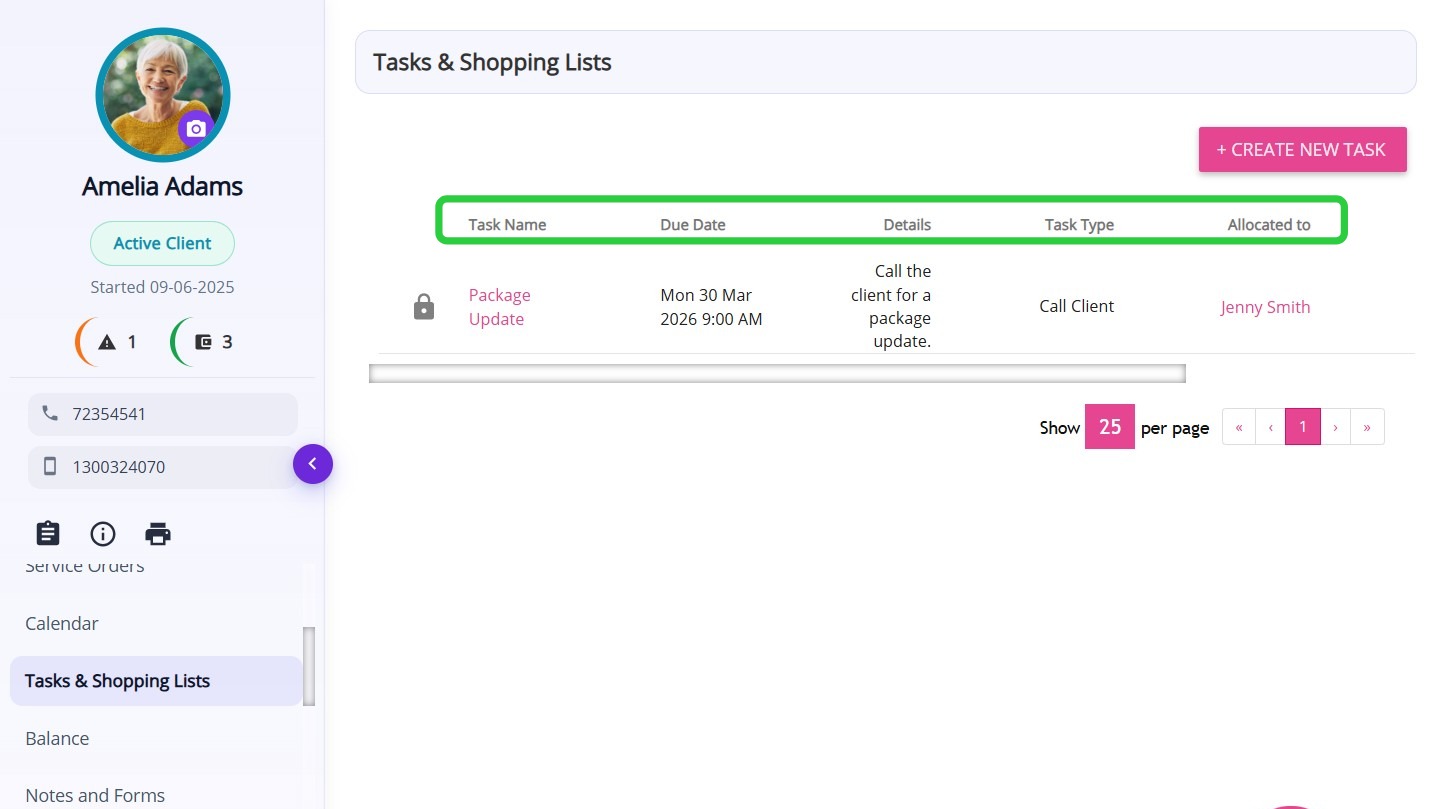Click the horizontal scrollbar under the task table
Screen dimensions: 1447x809
coord(777,374)
